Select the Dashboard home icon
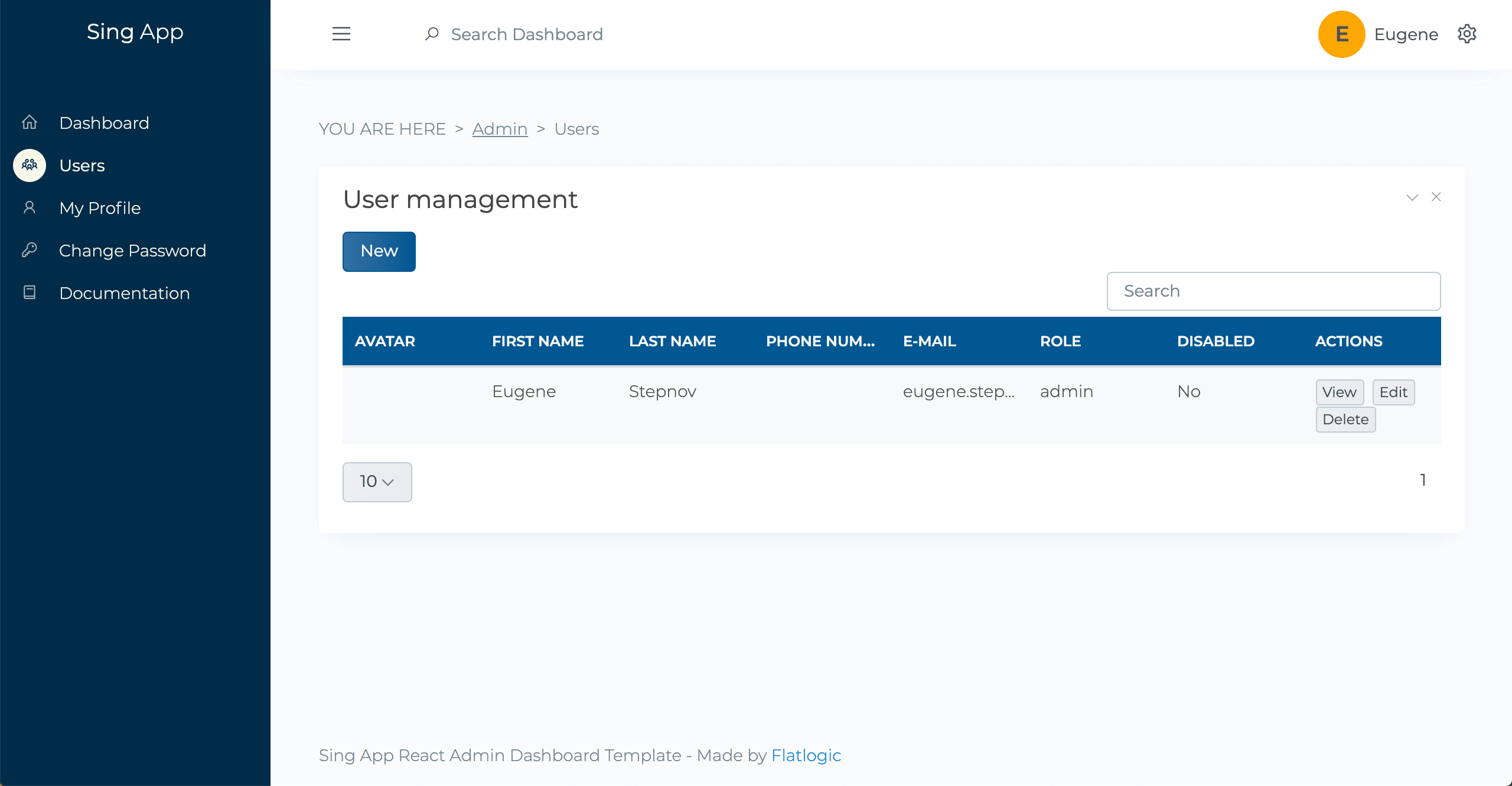The image size is (1512, 786). tap(29, 122)
